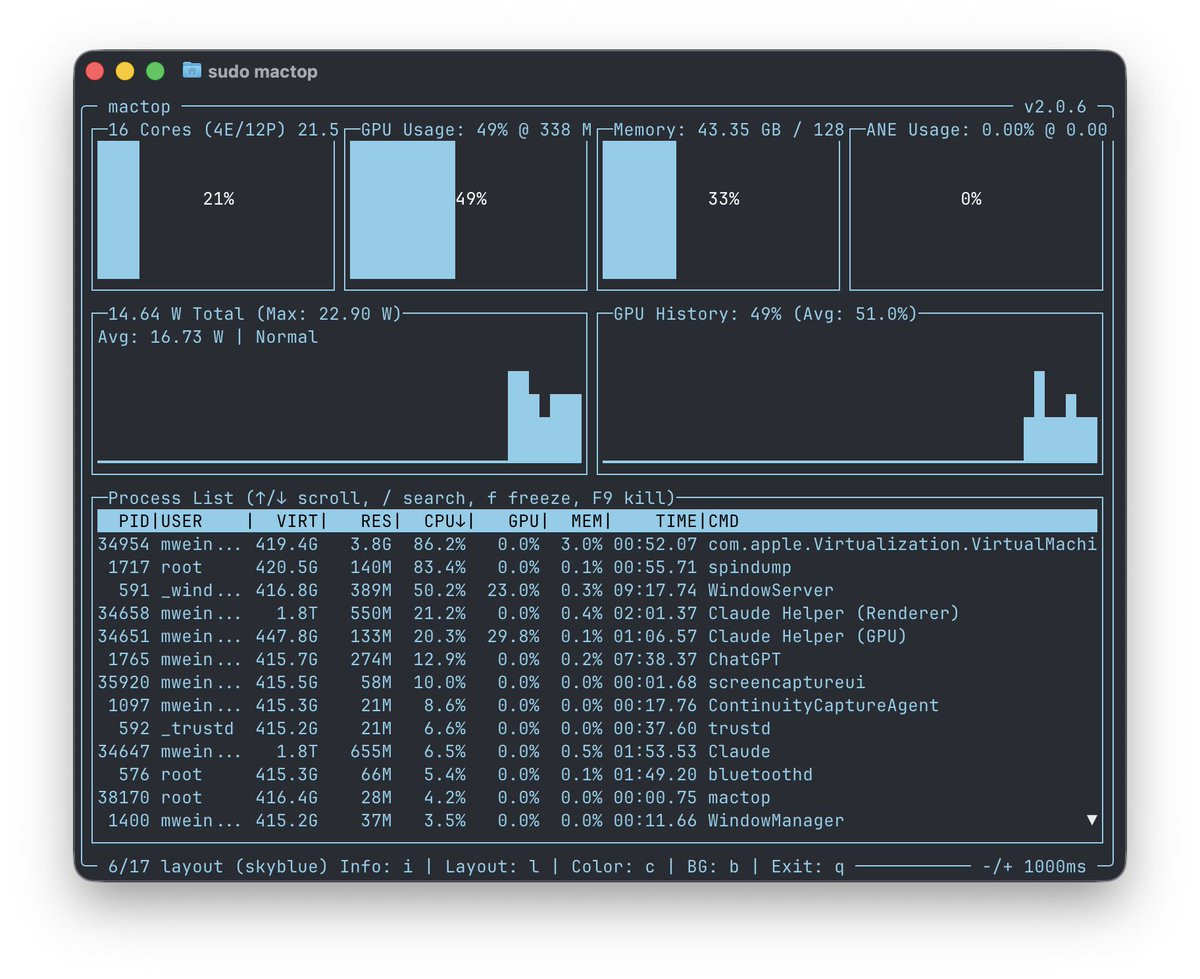Select the Claude Helper (Renderer) process row
The image size is (1200, 979).
tap(597, 613)
